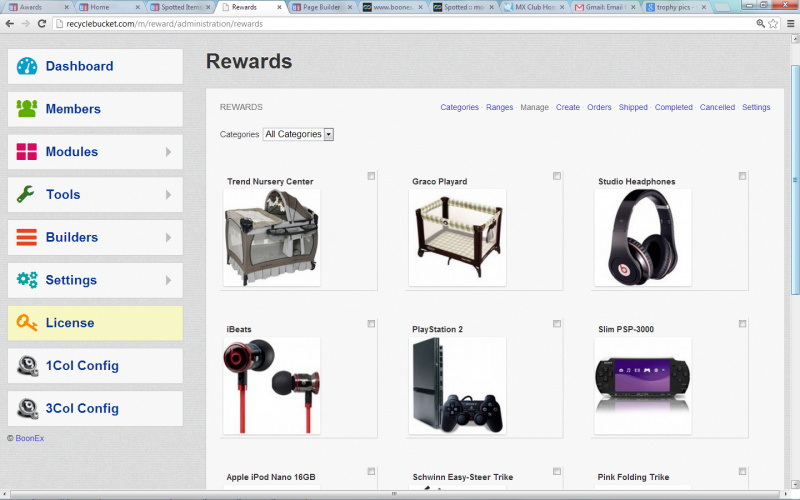Switch to the Home browser tab
The width and height of the screenshot is (800, 500).
point(108,7)
